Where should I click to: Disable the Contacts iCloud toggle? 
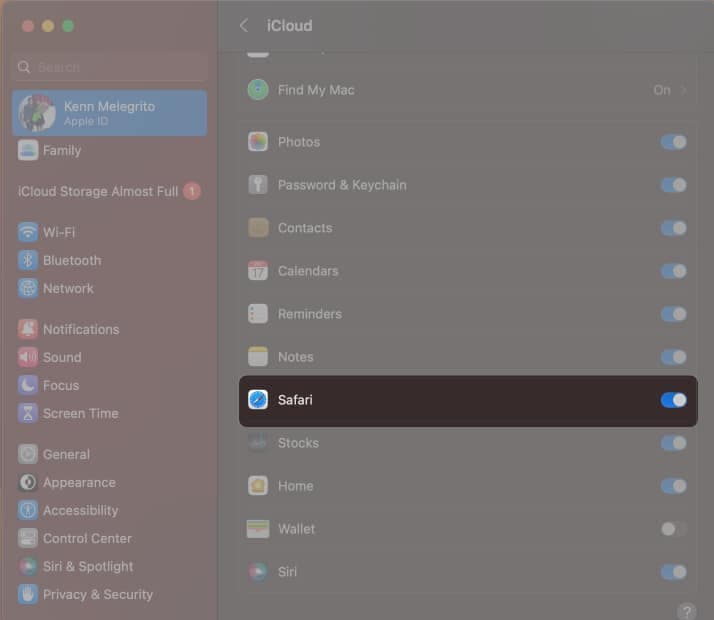tap(673, 228)
